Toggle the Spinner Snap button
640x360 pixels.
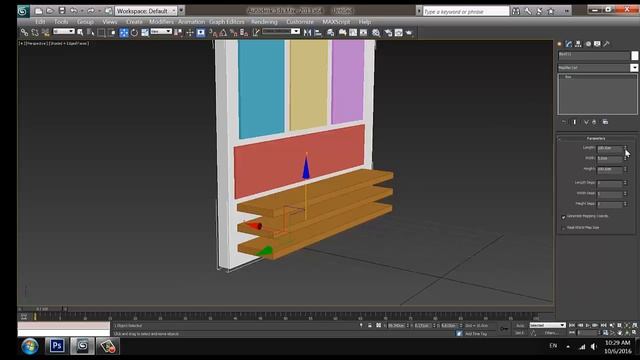point(244,33)
